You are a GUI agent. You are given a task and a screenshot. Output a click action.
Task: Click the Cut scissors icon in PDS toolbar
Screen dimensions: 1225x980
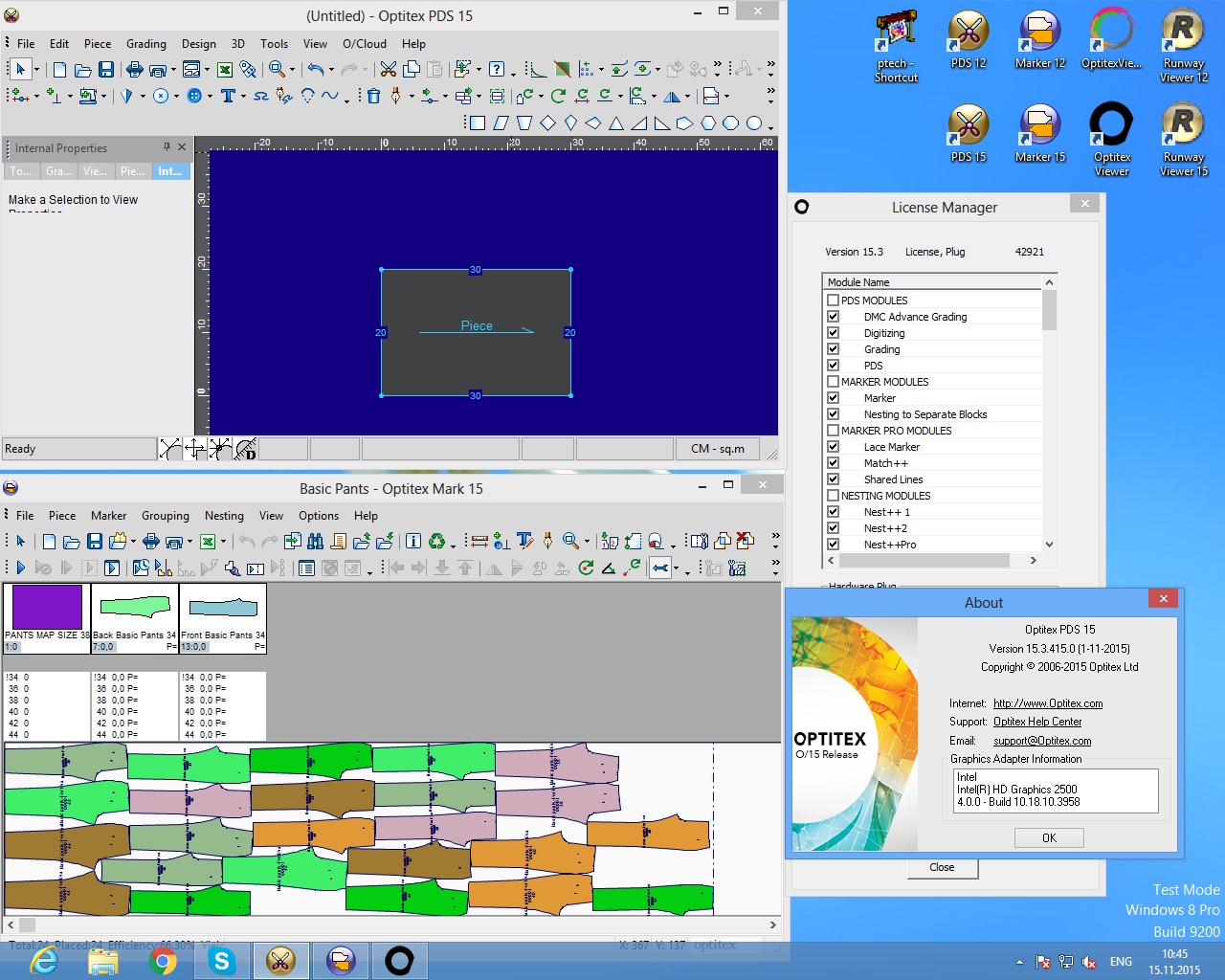(388, 69)
